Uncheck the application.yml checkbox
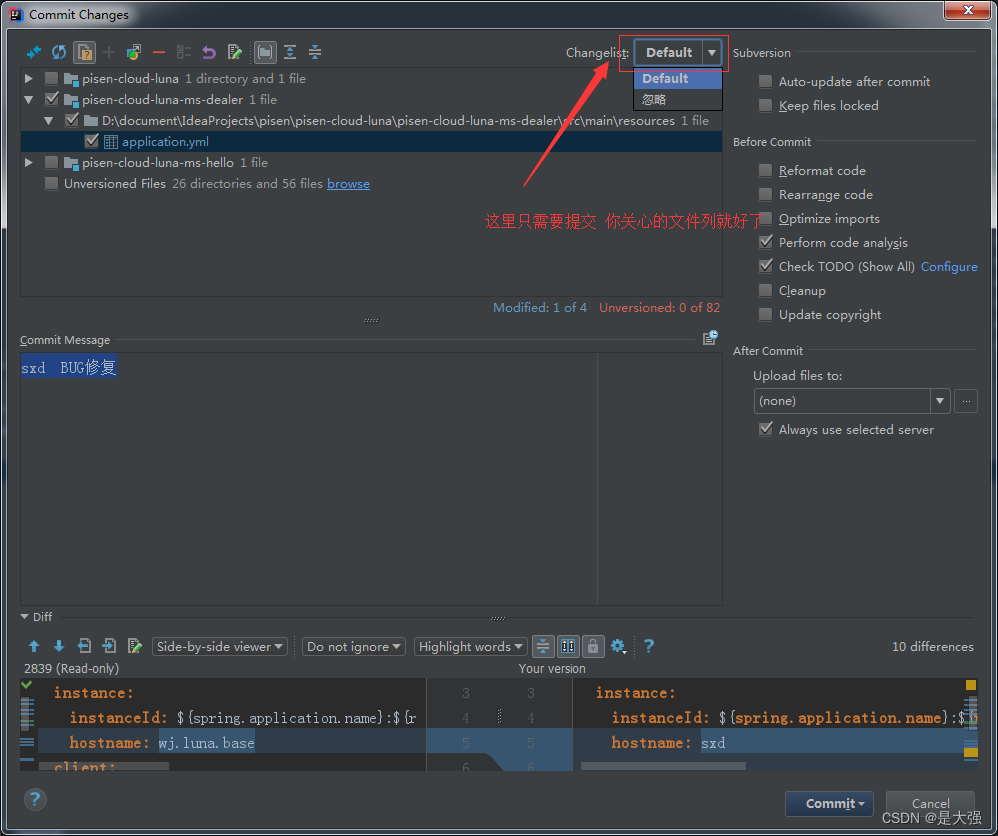 (92, 141)
